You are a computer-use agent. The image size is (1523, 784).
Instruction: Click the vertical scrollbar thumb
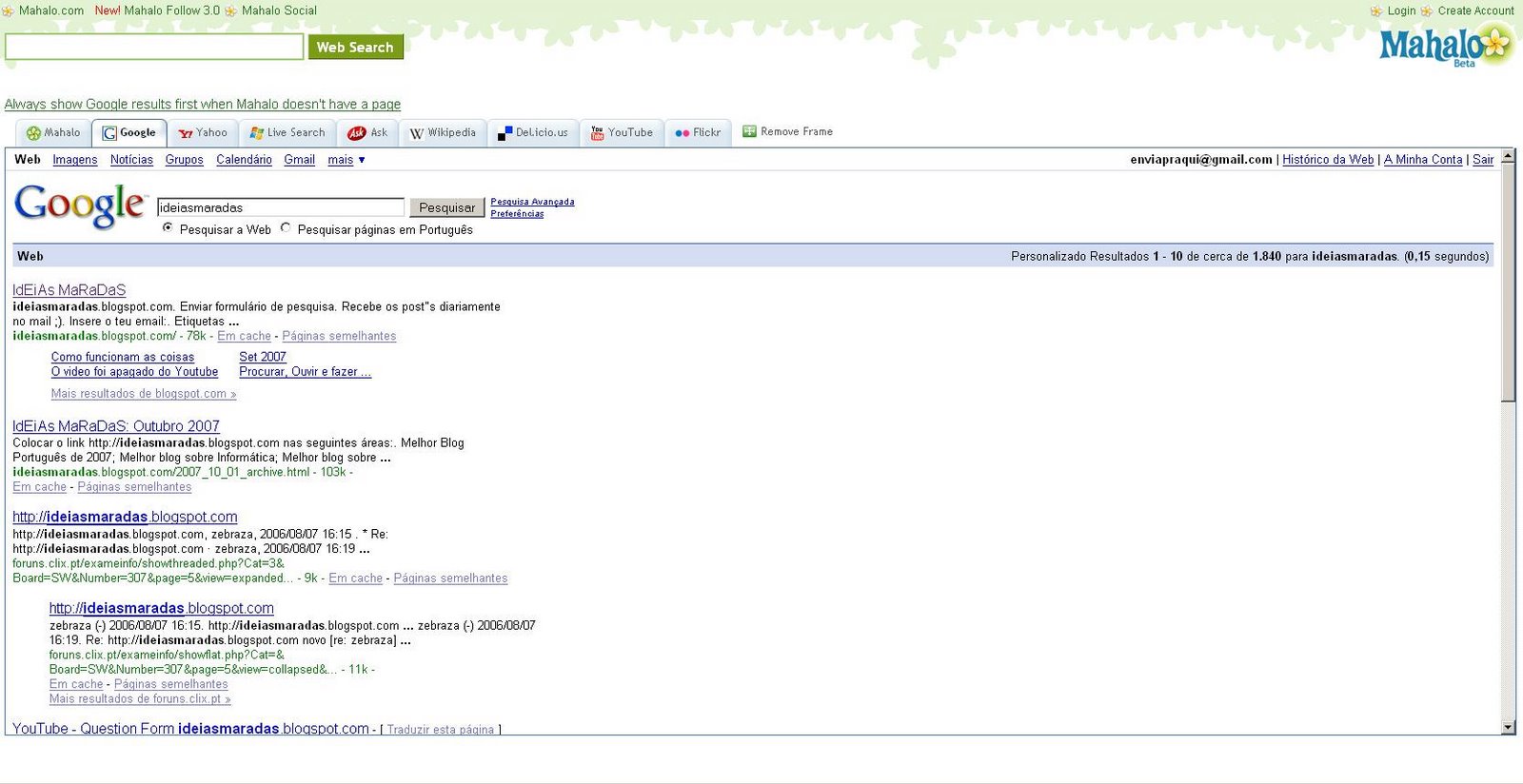(x=1508, y=282)
